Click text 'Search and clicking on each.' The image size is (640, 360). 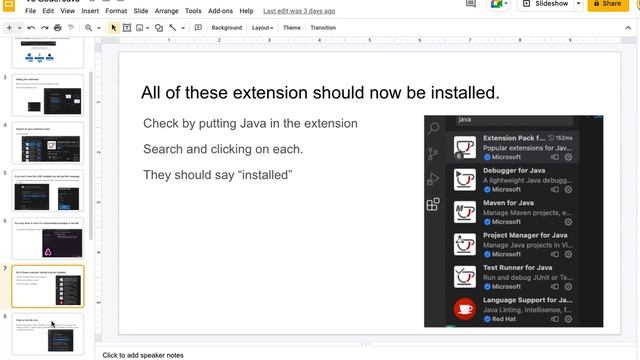223,149
